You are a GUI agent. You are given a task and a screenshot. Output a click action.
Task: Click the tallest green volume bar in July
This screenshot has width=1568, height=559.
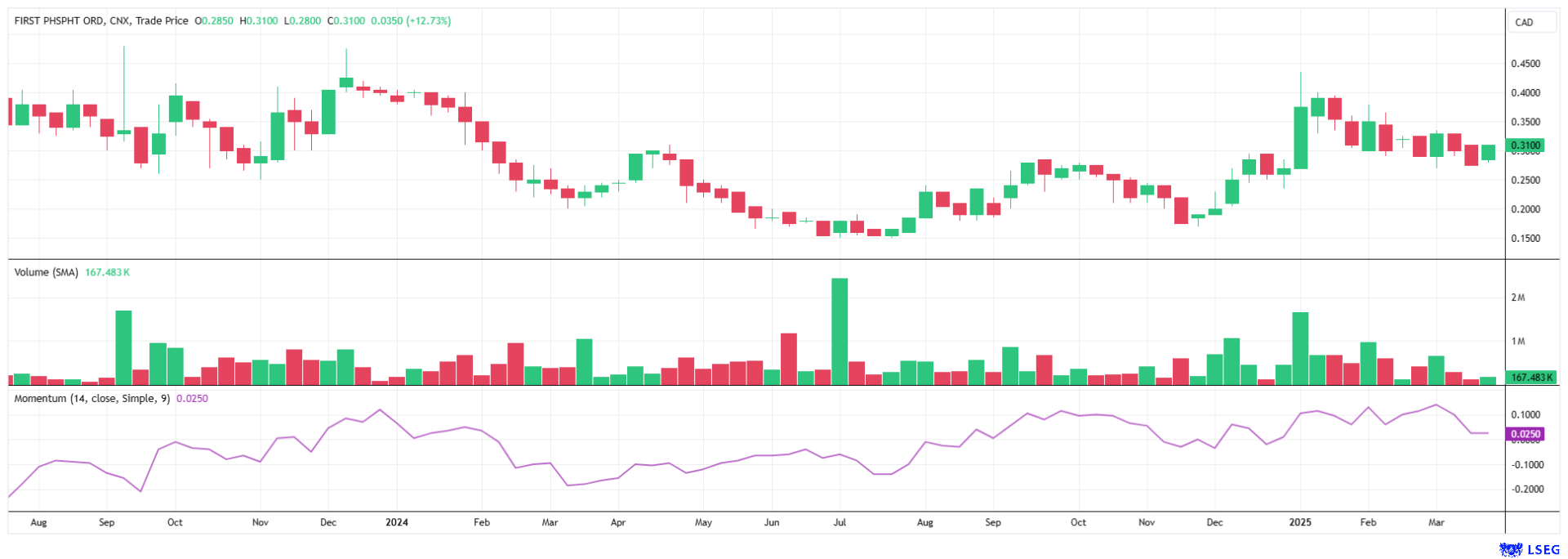coord(840,331)
